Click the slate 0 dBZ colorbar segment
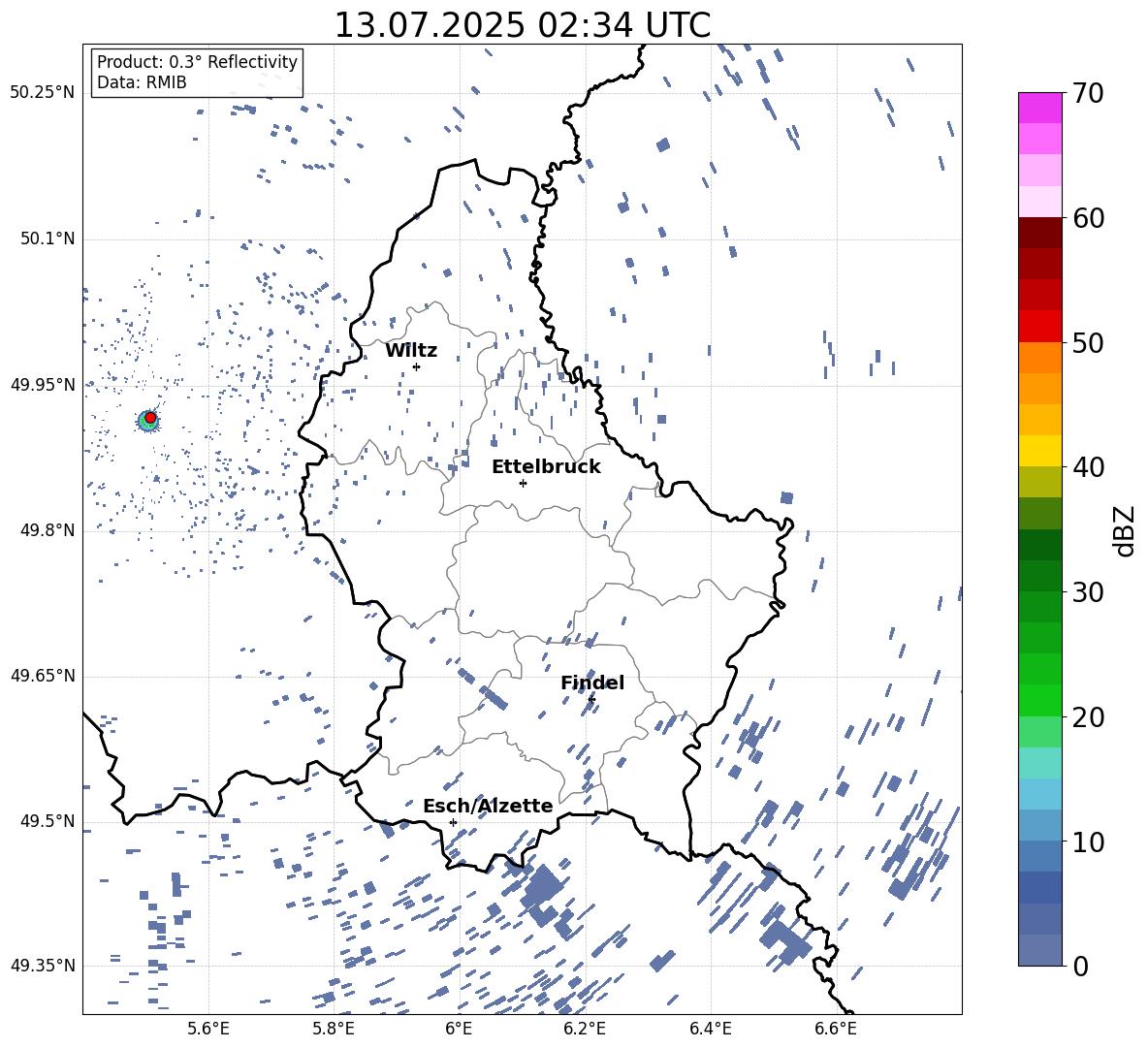The image size is (1148, 1048). (x=1040, y=950)
